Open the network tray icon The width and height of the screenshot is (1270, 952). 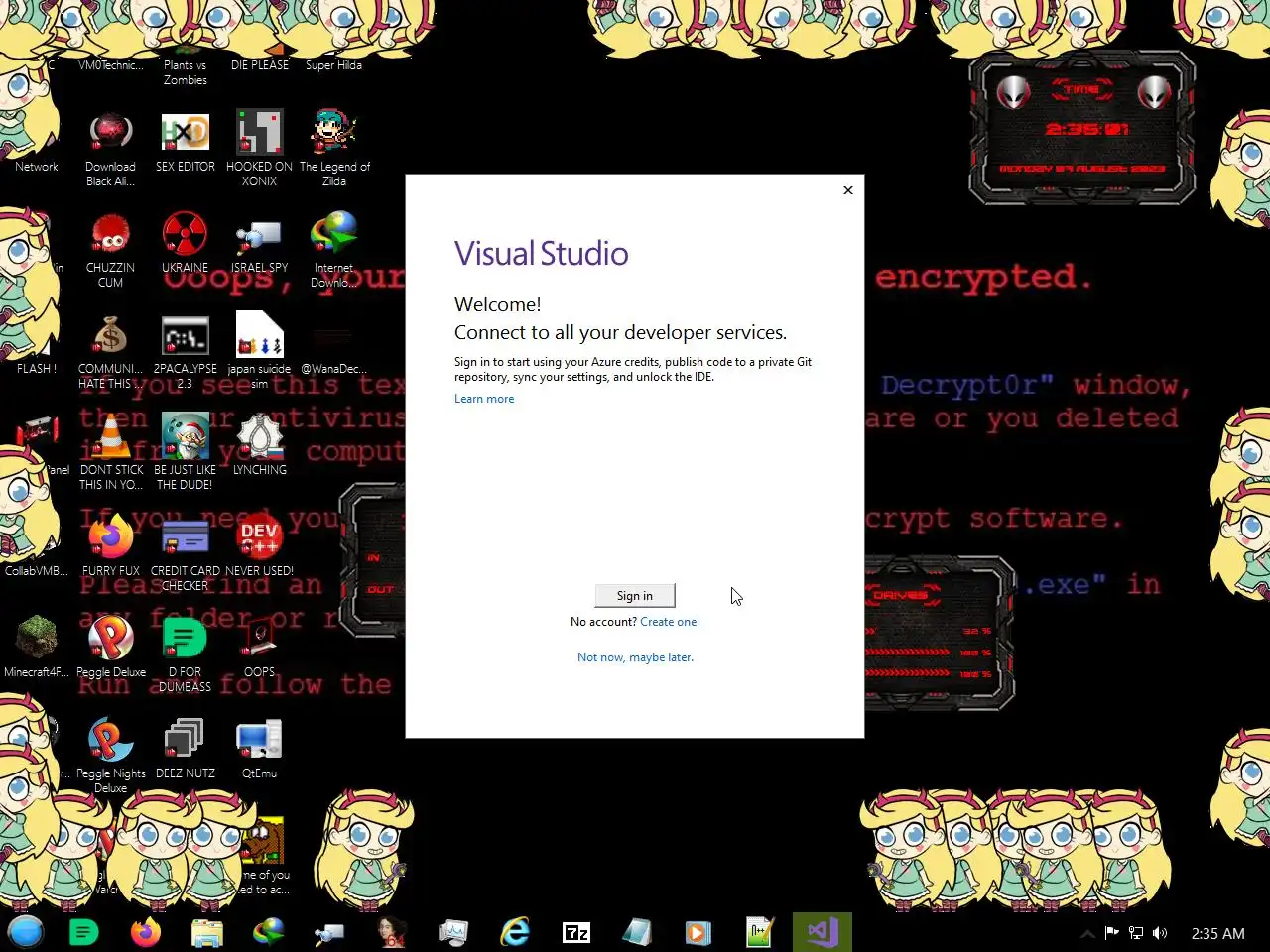[1136, 933]
